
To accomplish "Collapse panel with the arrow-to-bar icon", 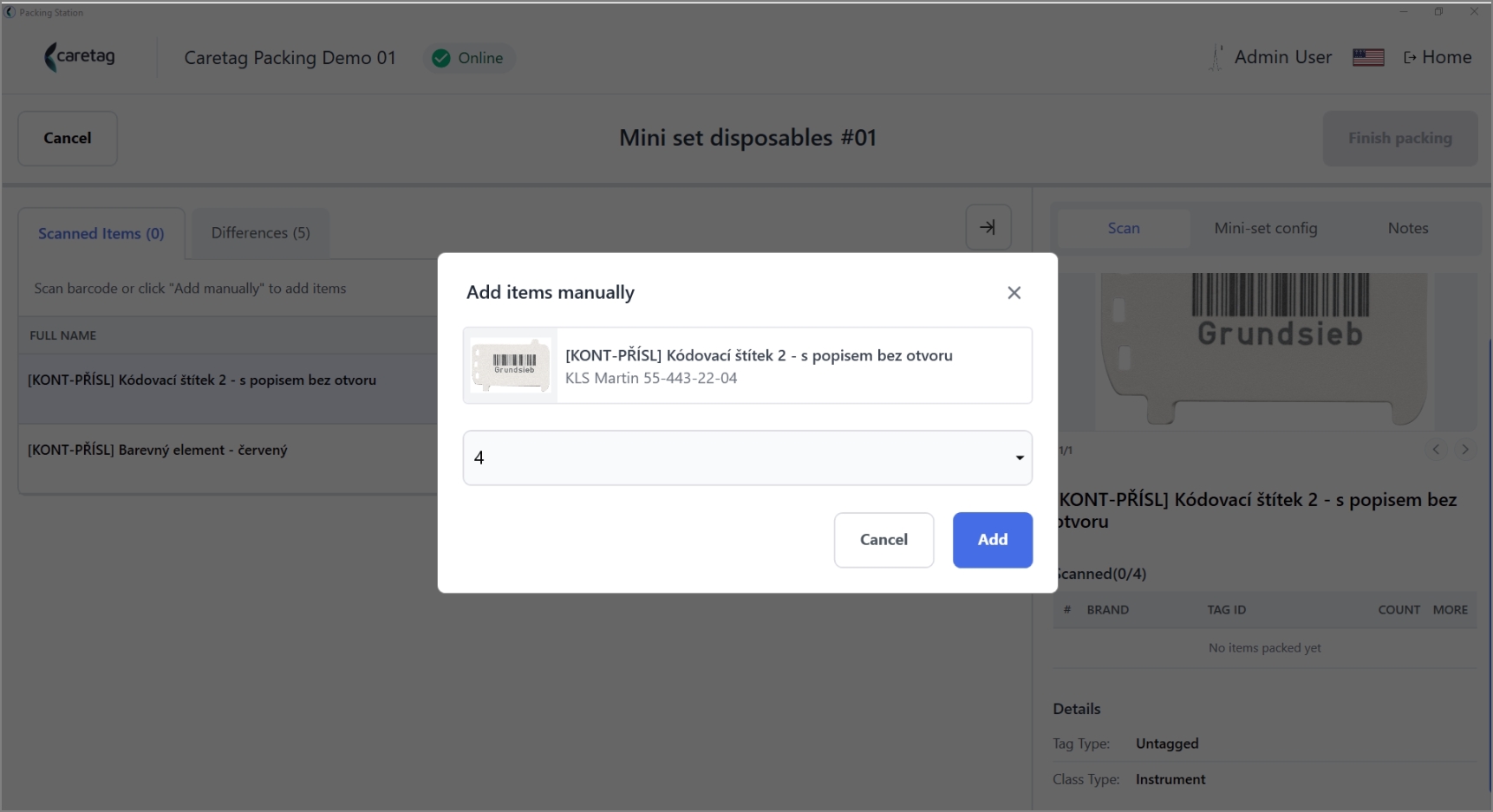I will tap(988, 227).
